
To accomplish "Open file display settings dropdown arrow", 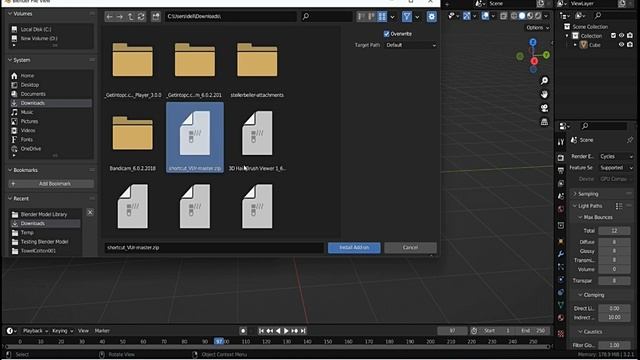I will coord(392,17).
